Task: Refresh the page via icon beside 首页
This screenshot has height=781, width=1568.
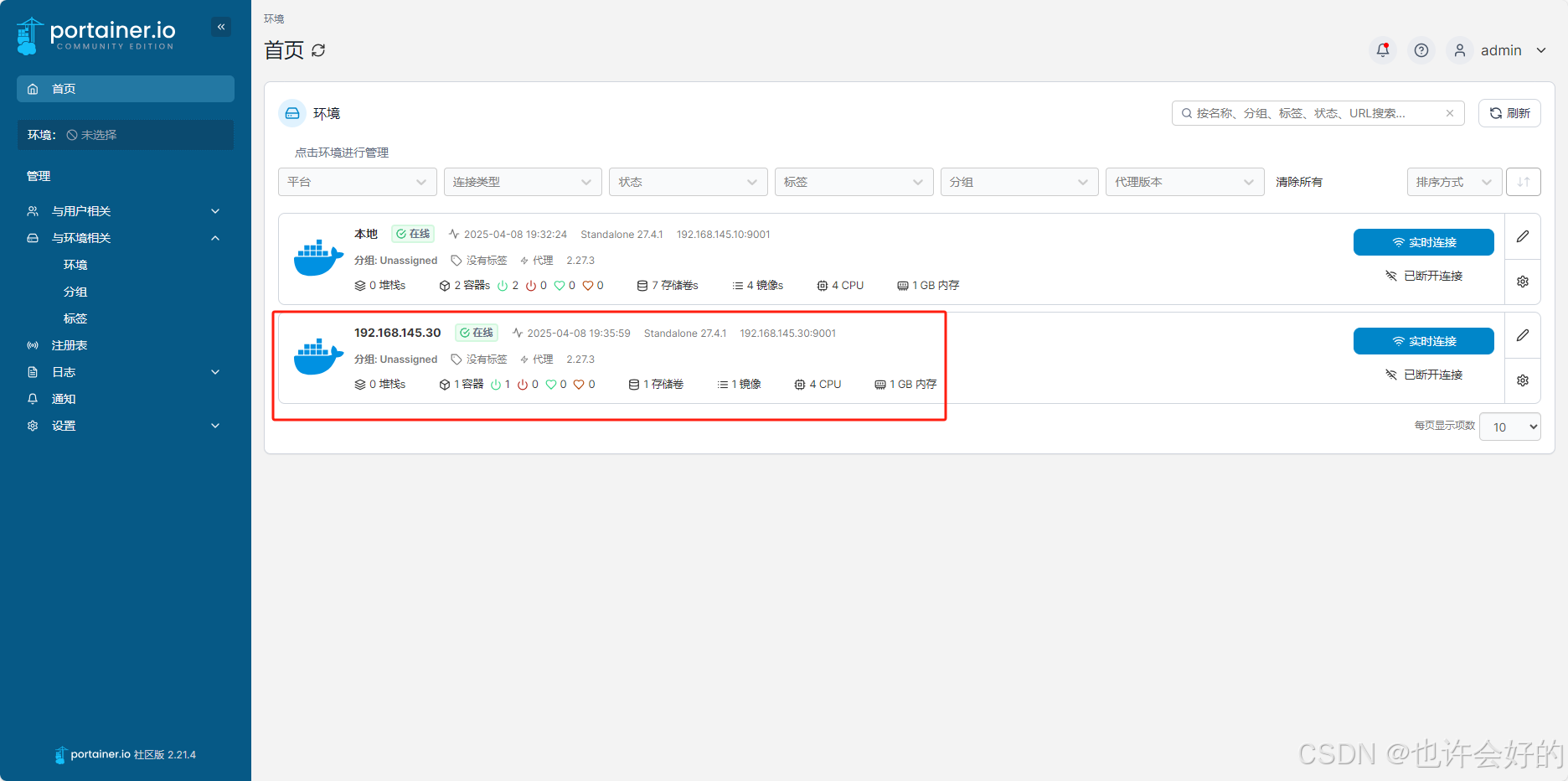Action: coord(318,50)
